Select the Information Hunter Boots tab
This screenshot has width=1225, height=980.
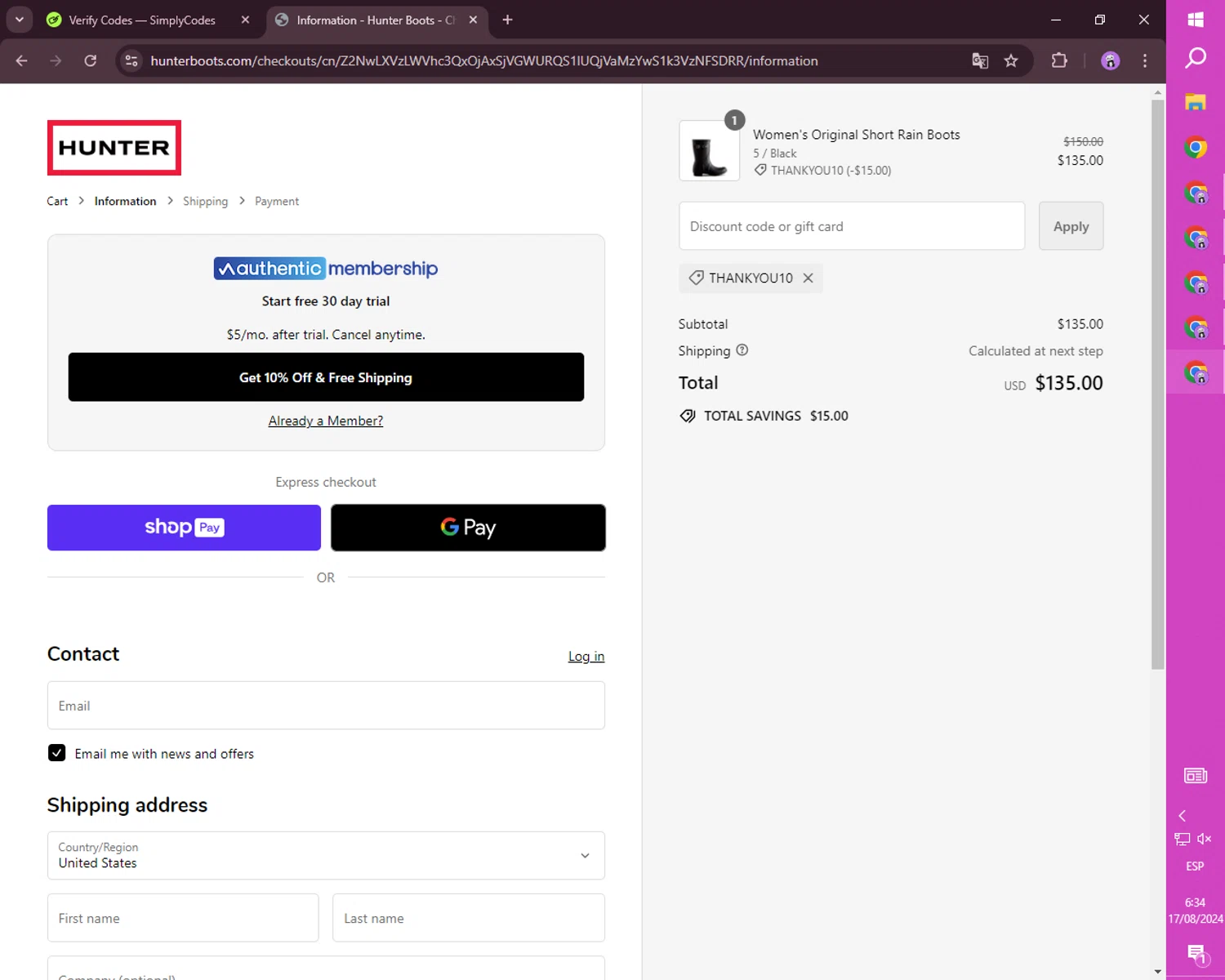pyautogui.click(x=376, y=20)
